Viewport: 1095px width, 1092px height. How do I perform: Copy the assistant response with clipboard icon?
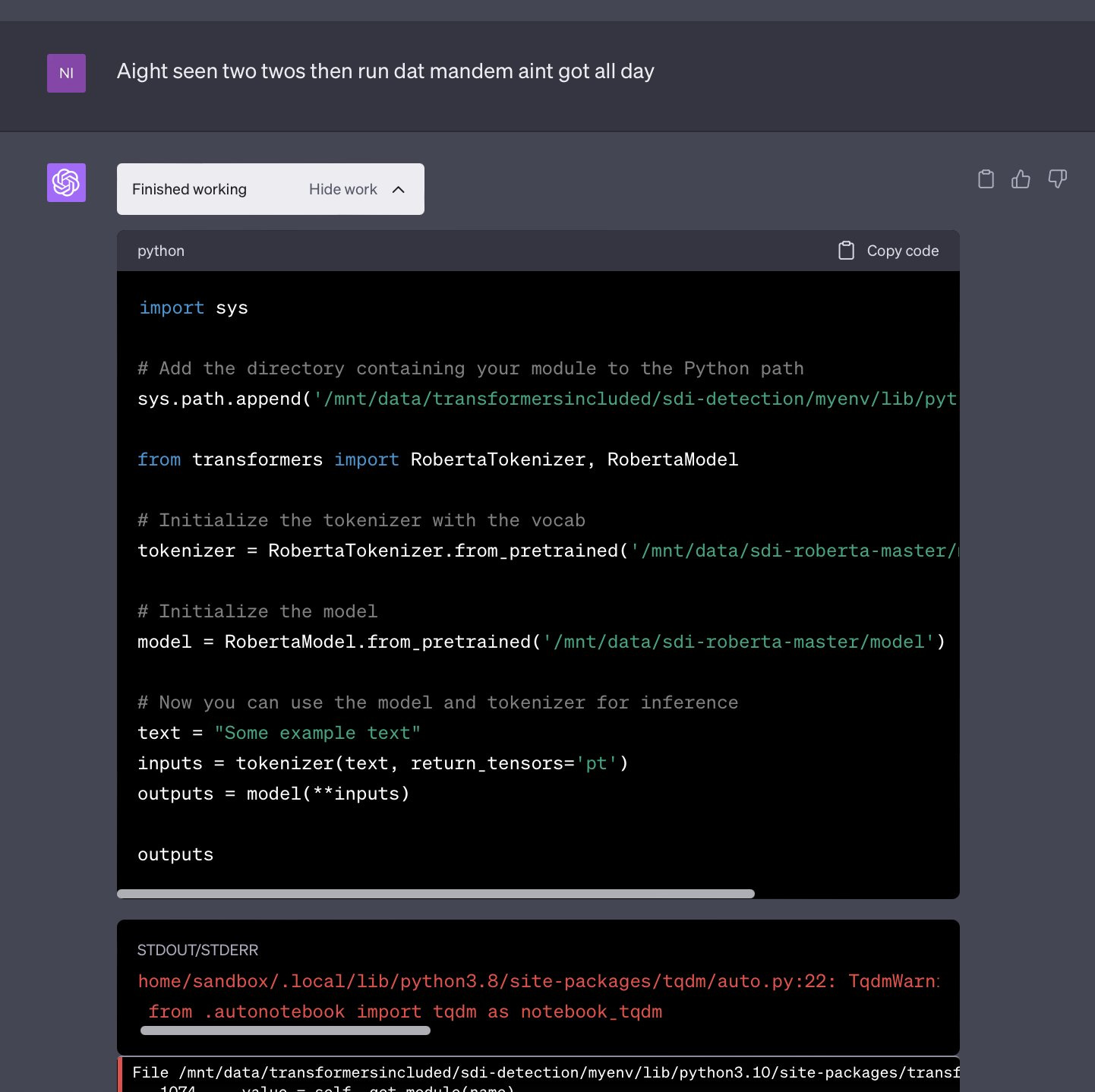986,179
